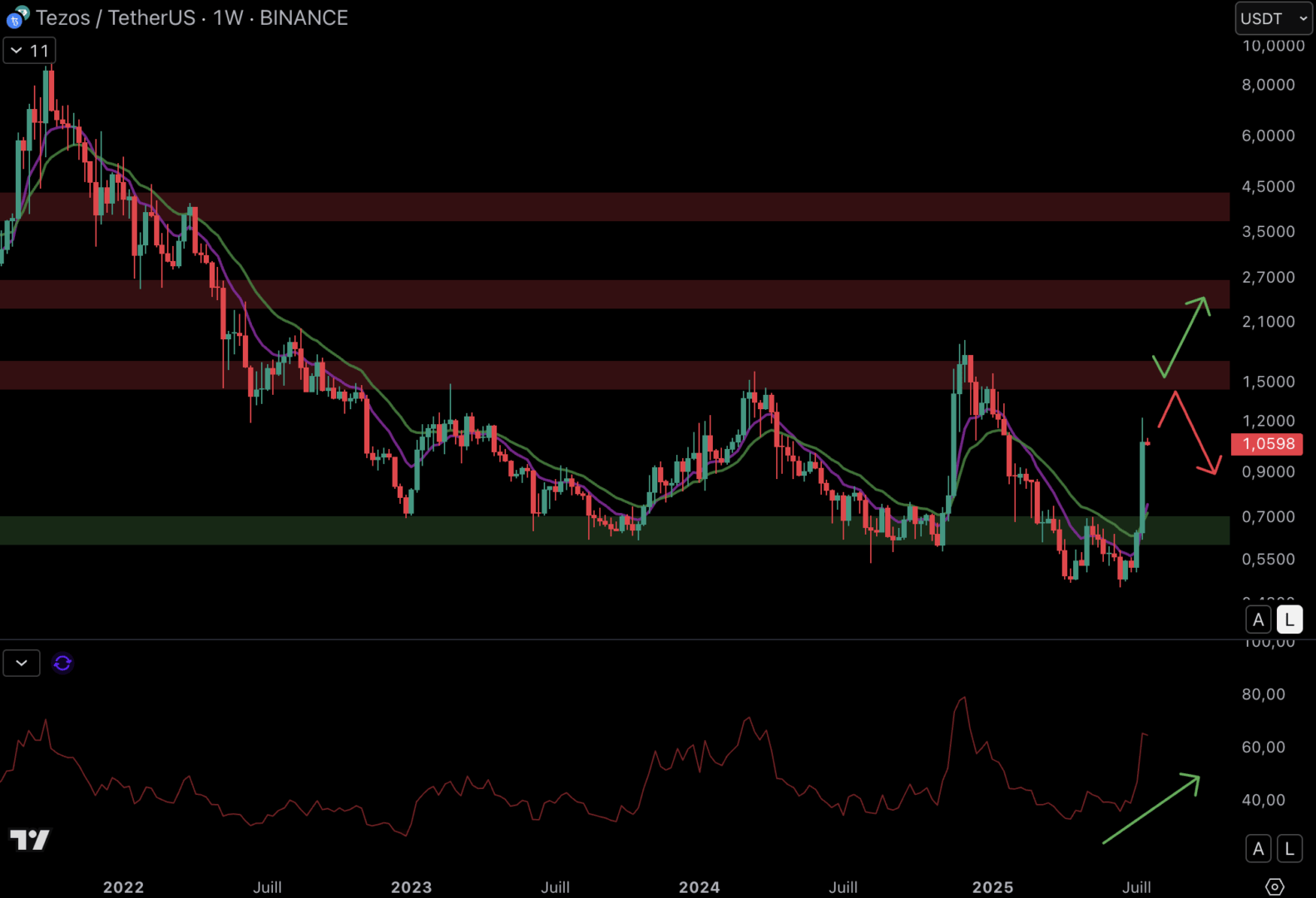Screen dimensions: 1316x898
Task: Click the 40,00 RSI axis label
Action: [1263, 800]
